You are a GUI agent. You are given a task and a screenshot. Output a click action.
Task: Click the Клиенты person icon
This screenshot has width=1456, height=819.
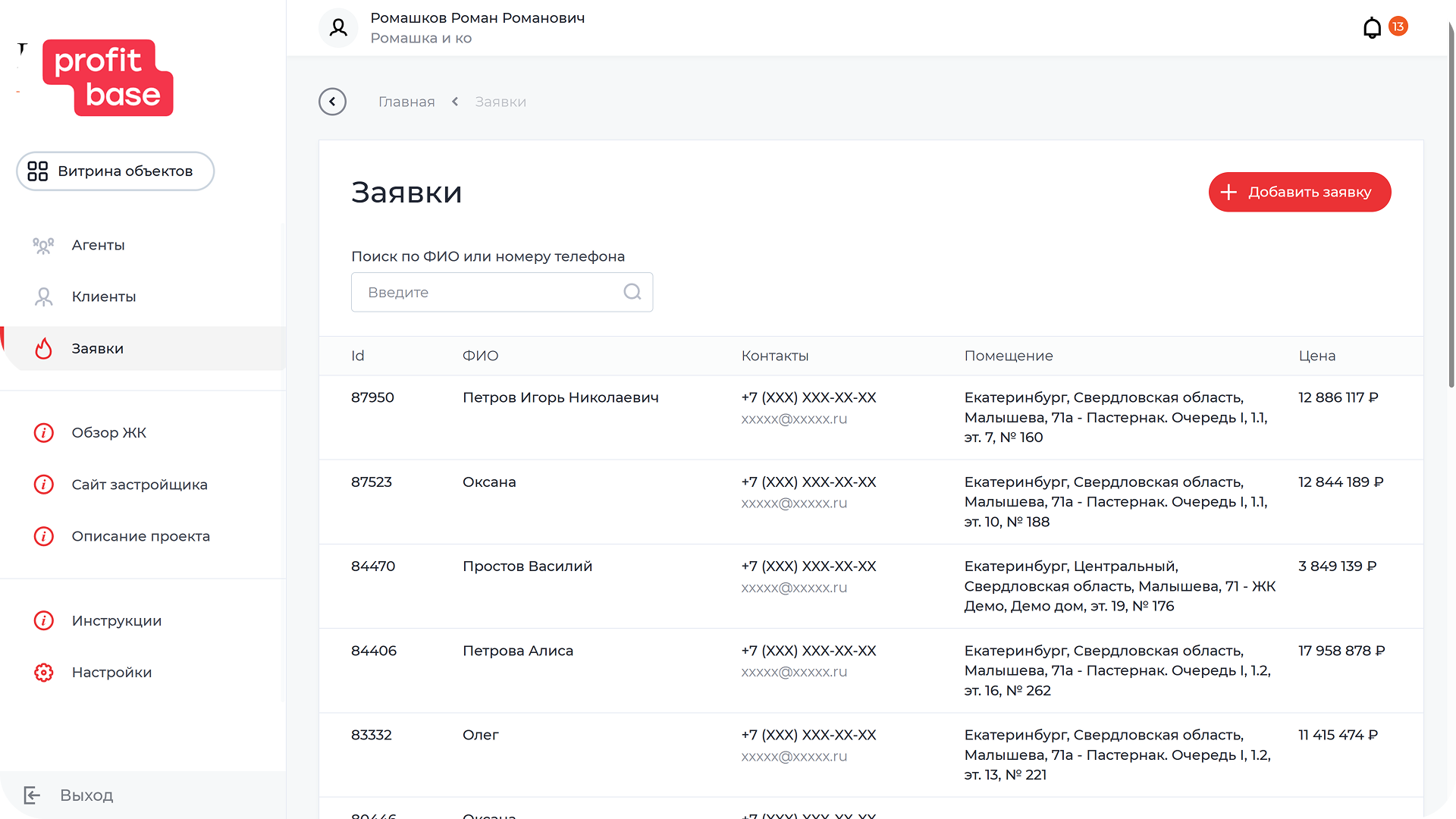click(x=44, y=297)
